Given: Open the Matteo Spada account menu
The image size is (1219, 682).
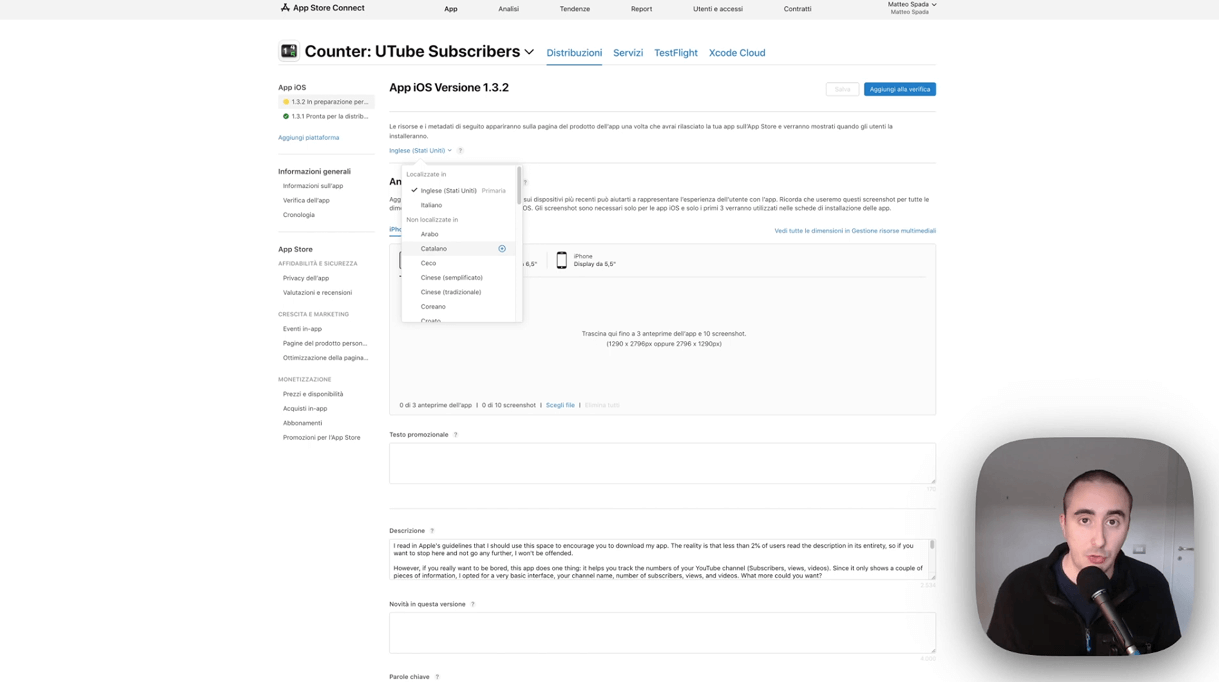Looking at the screenshot, I should click(x=911, y=5).
